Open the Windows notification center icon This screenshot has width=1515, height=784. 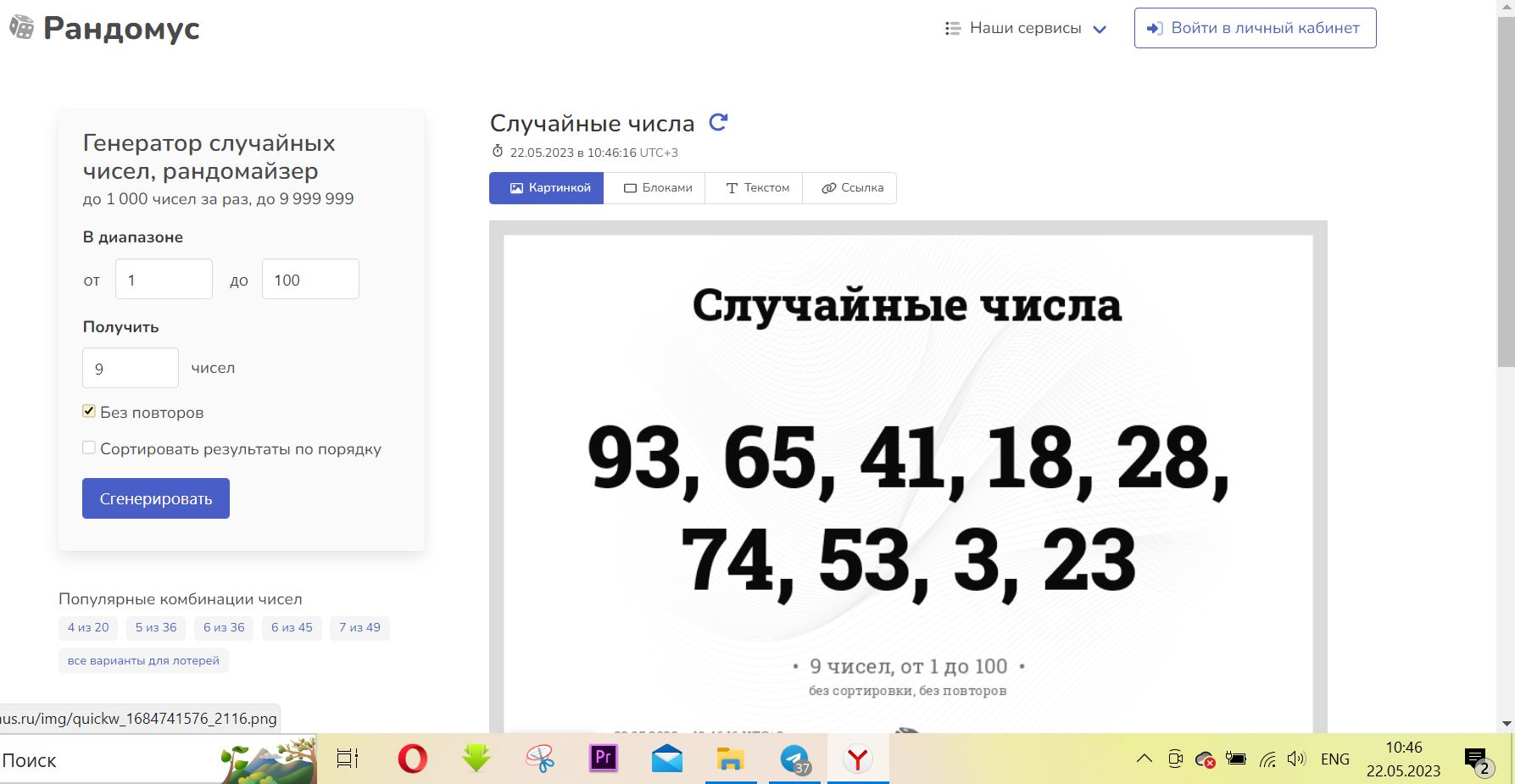pos(1476,759)
